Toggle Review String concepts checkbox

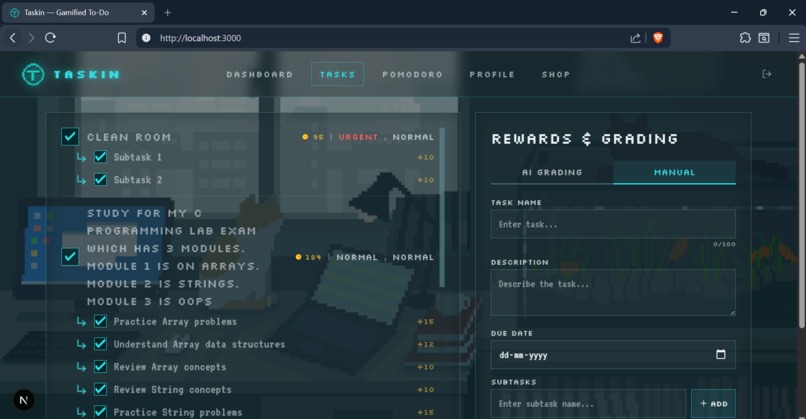point(100,389)
